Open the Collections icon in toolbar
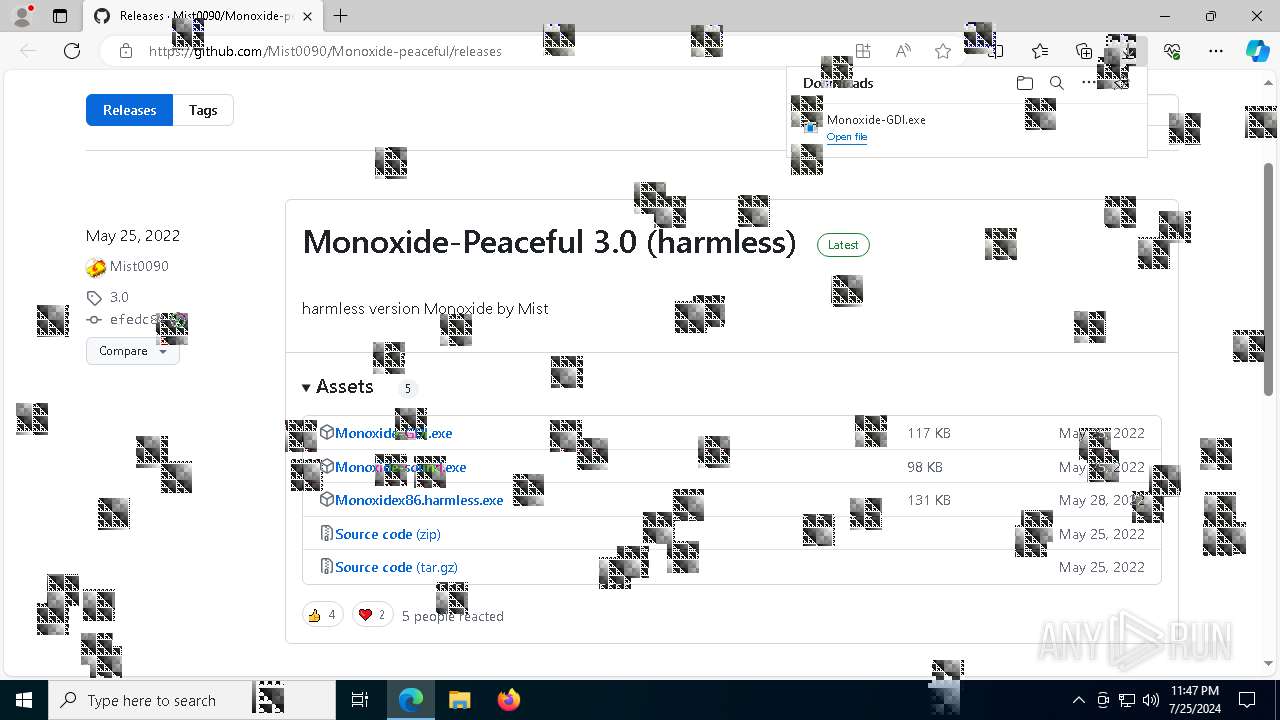Viewport: 1280px width, 720px height. tap(1084, 51)
